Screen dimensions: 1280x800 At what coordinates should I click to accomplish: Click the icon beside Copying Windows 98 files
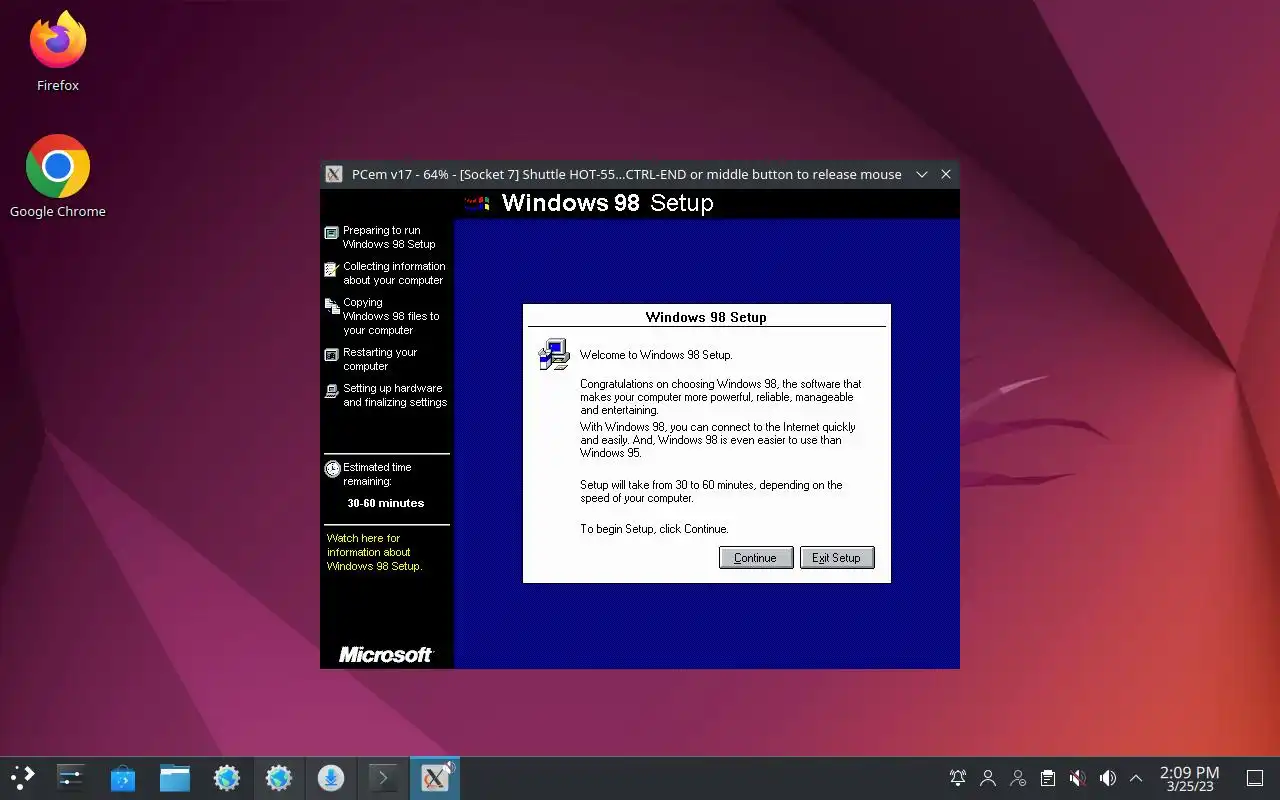pos(332,306)
